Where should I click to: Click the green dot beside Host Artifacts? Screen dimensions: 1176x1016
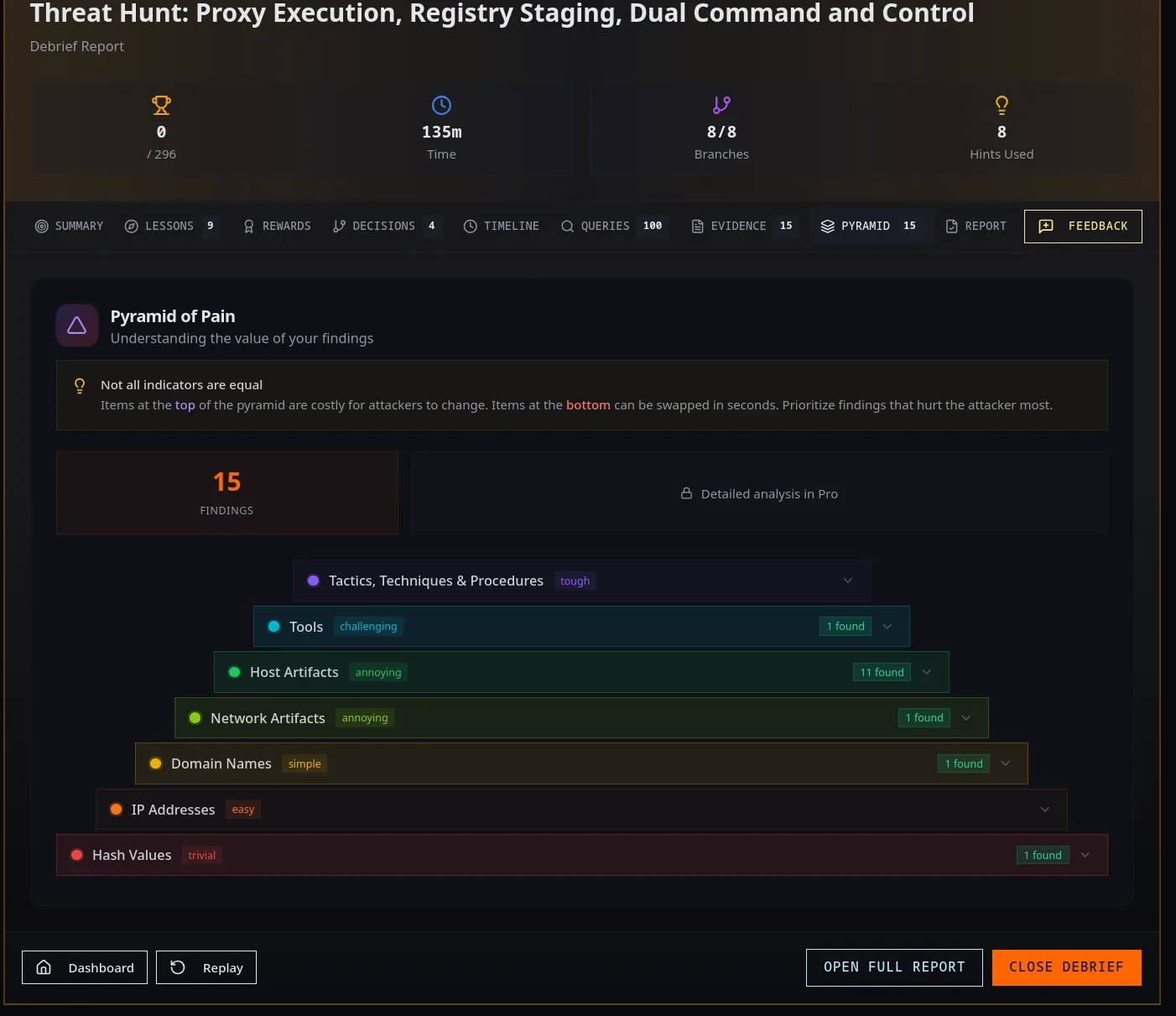click(x=234, y=672)
